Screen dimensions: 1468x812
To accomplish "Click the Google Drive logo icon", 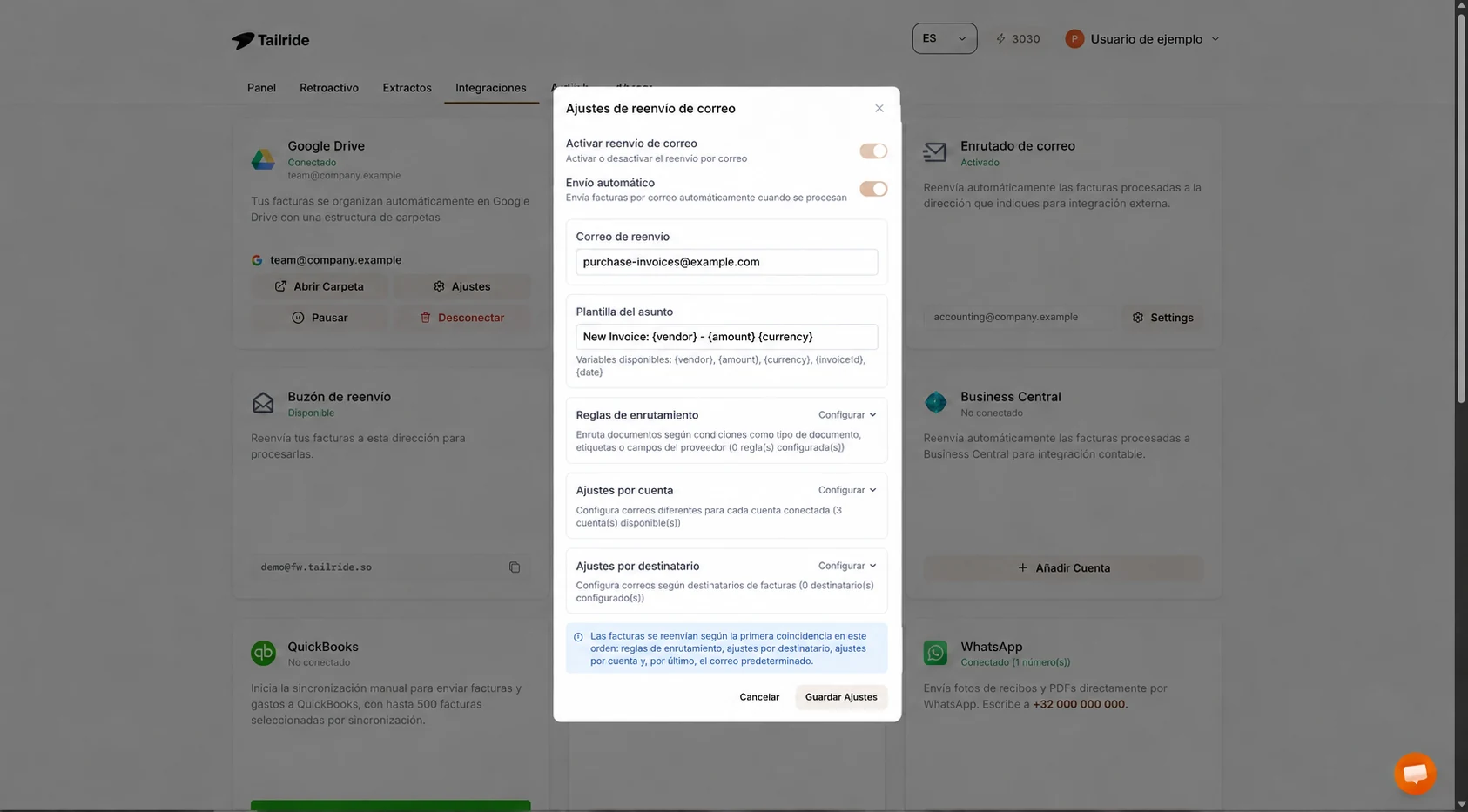I will click(263, 158).
